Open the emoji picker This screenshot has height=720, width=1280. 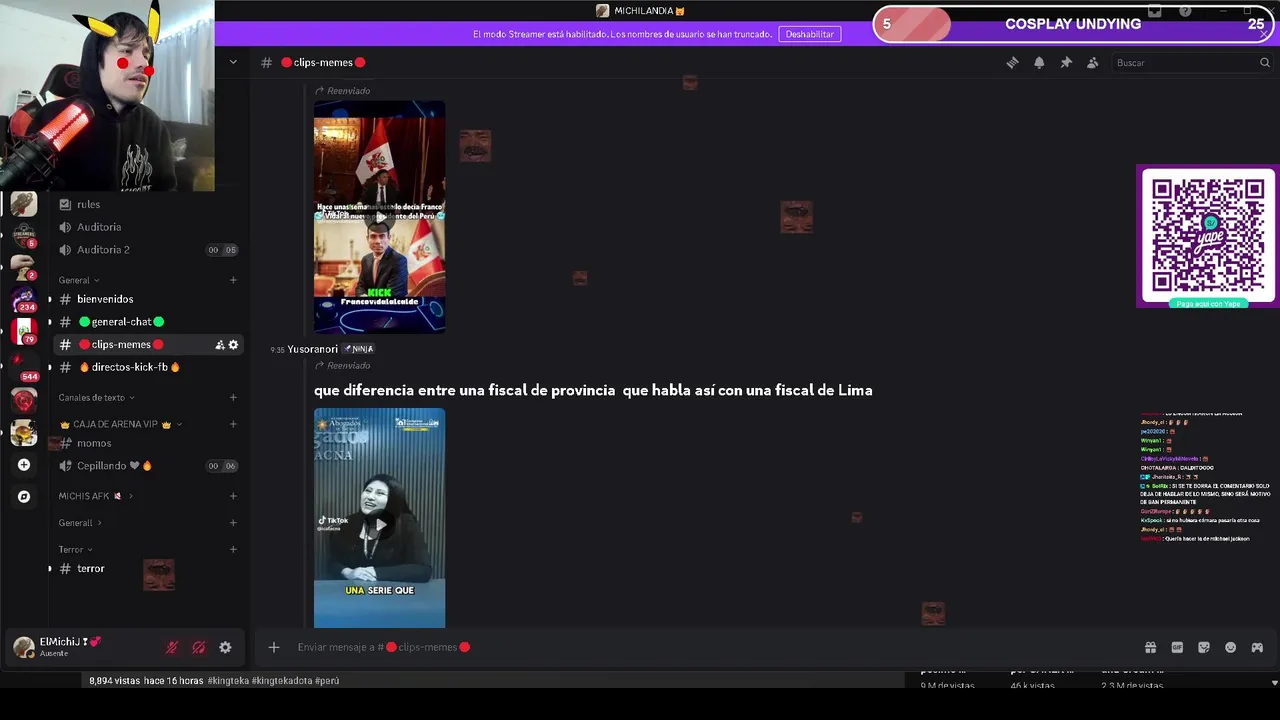click(1231, 647)
